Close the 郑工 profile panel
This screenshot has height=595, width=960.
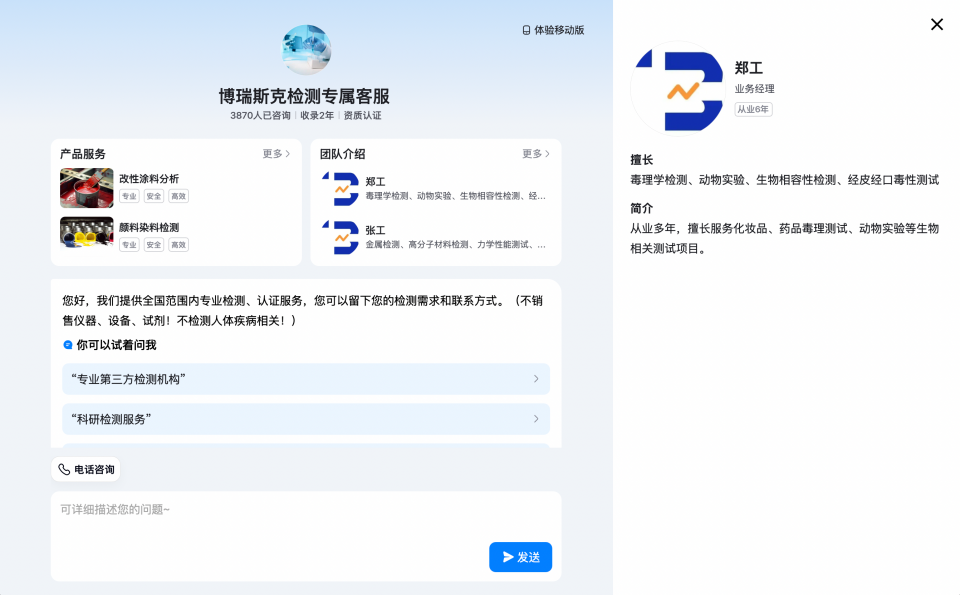pos(936,25)
